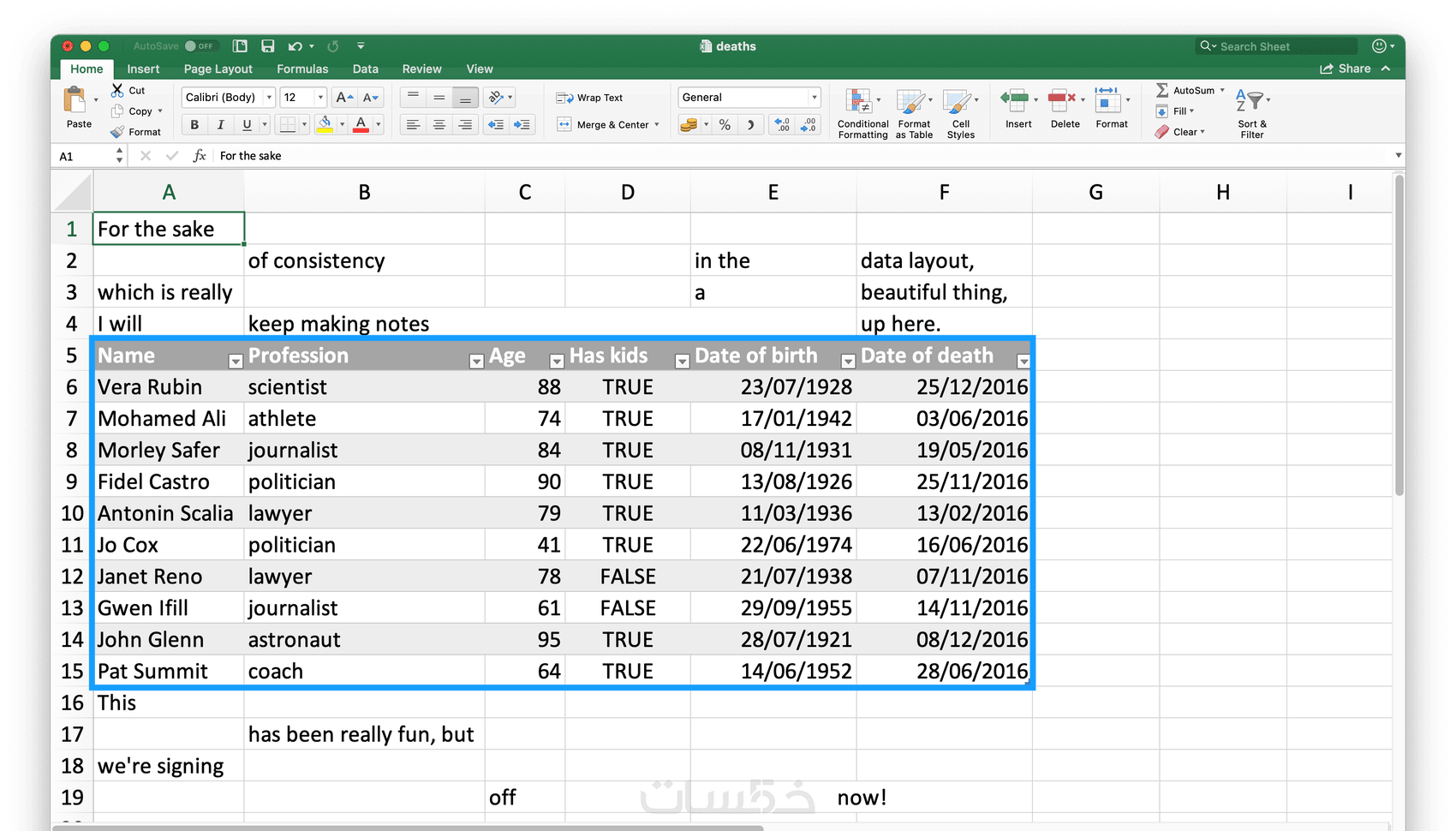Apply cell borders with the borders icon
The width and height of the screenshot is (1456, 831).
(288, 125)
